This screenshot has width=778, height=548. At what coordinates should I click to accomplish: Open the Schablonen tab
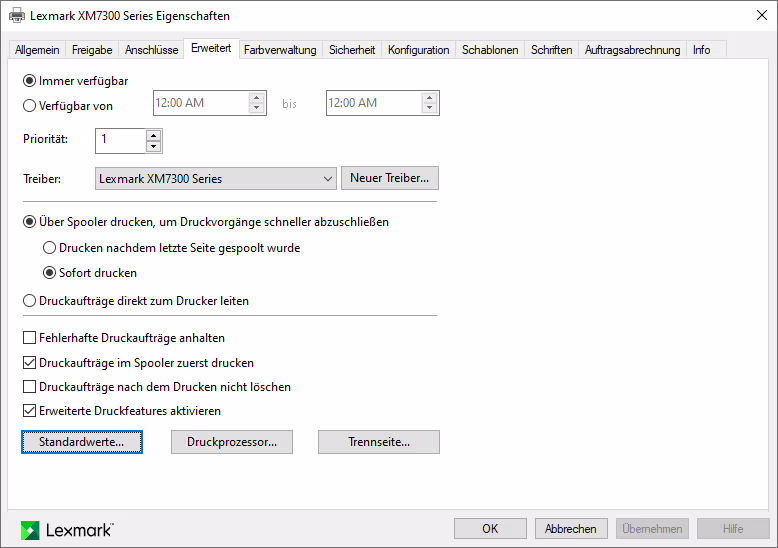[490, 50]
